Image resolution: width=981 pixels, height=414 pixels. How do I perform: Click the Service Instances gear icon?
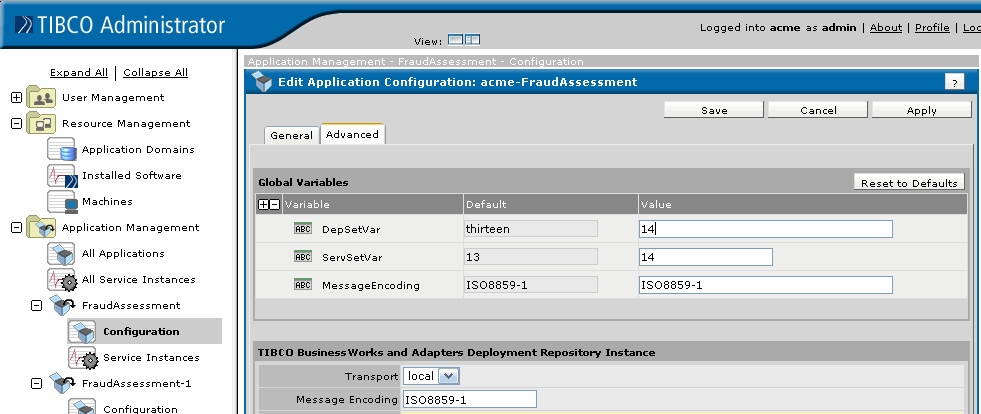(83, 358)
